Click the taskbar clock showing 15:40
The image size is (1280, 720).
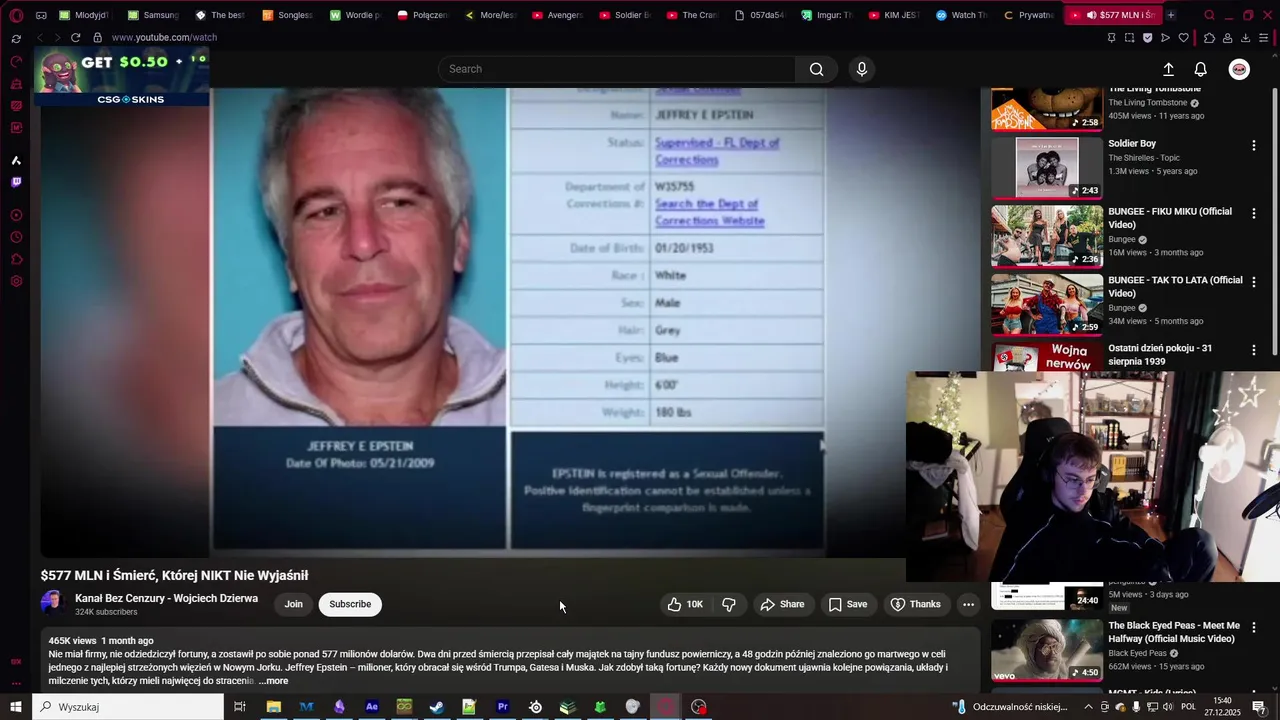(x=1222, y=707)
